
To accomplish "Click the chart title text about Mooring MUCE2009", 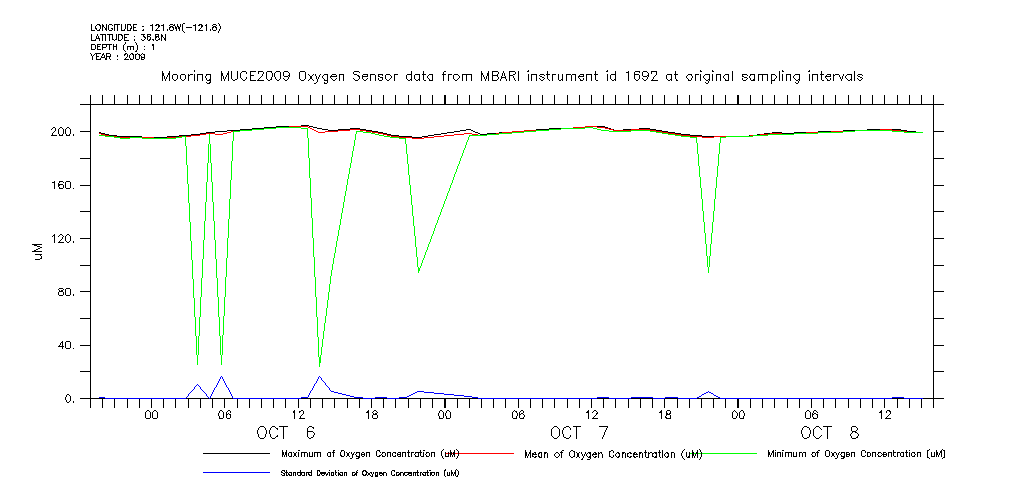I will click(511, 77).
